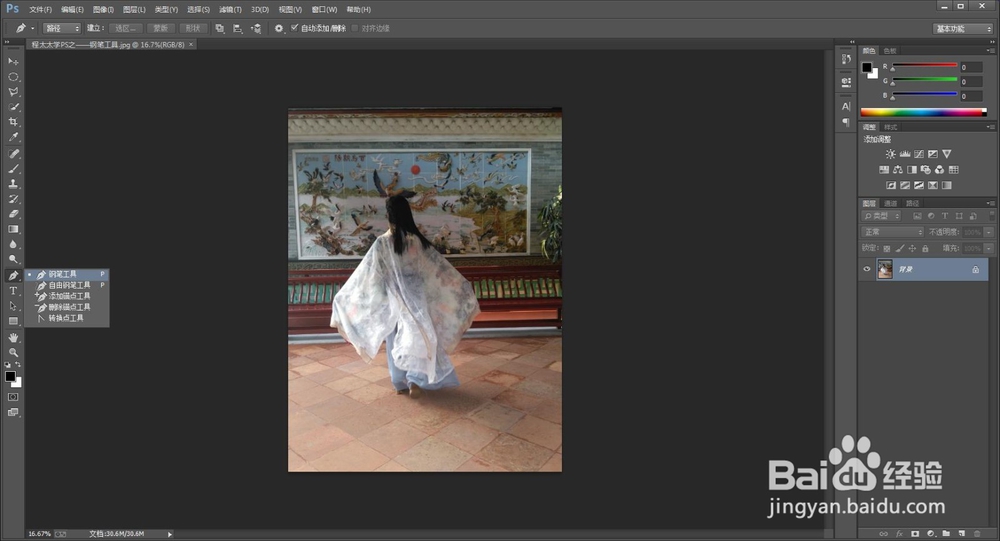
Task: Select the Polygonal Lasso tool
Action: (13, 92)
